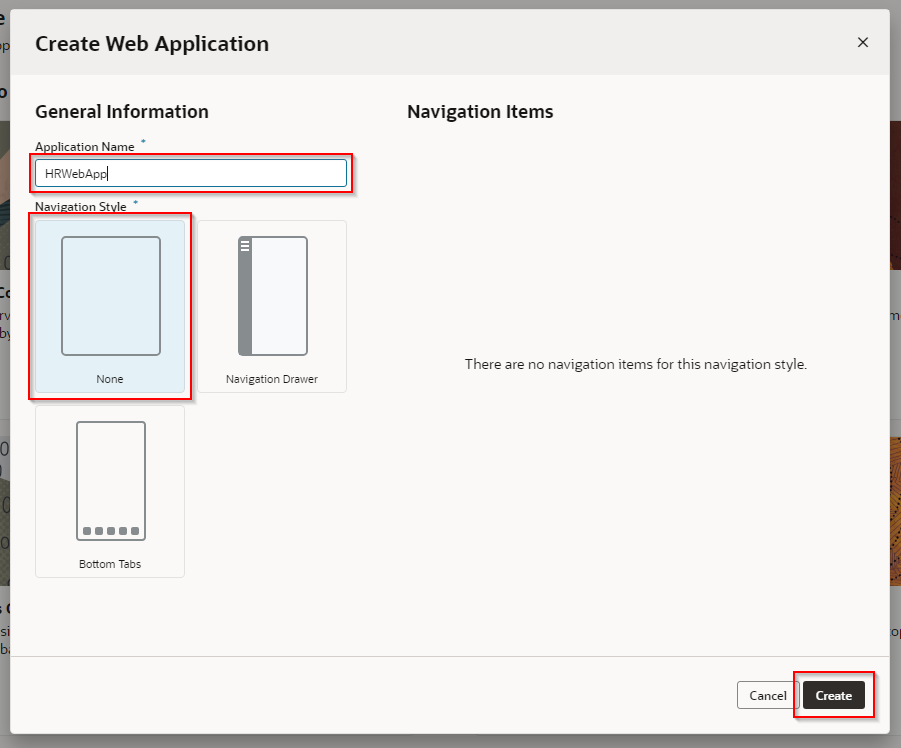Viewport: 901px width, 748px height.
Task: Choose the Navigation Drawer layout icon
Action: (272, 296)
